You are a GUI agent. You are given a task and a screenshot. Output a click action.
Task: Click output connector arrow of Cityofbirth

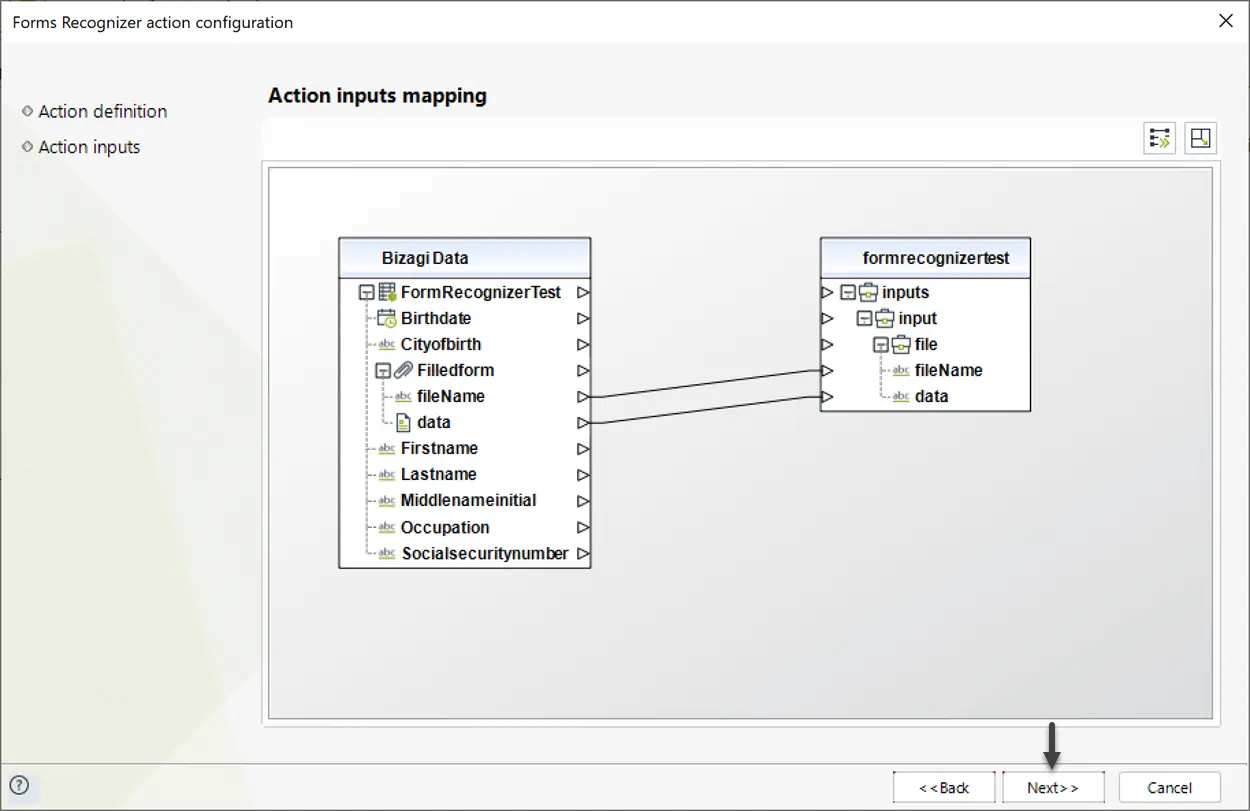click(x=583, y=345)
